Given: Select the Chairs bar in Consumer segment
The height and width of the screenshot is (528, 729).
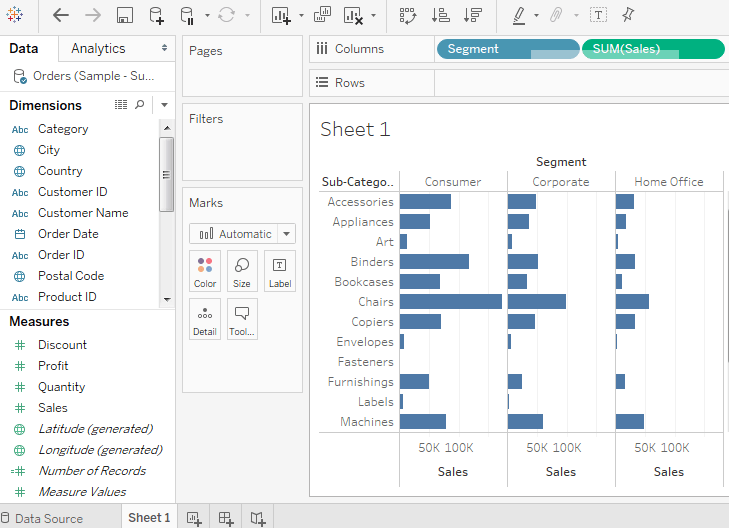Looking at the screenshot, I should [451, 302].
